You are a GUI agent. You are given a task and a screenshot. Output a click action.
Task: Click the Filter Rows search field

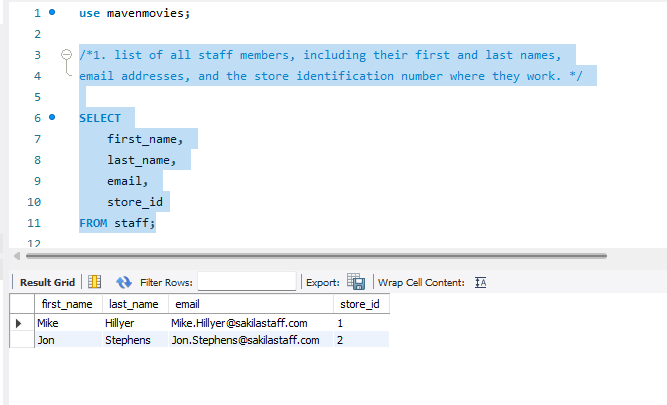(247, 282)
